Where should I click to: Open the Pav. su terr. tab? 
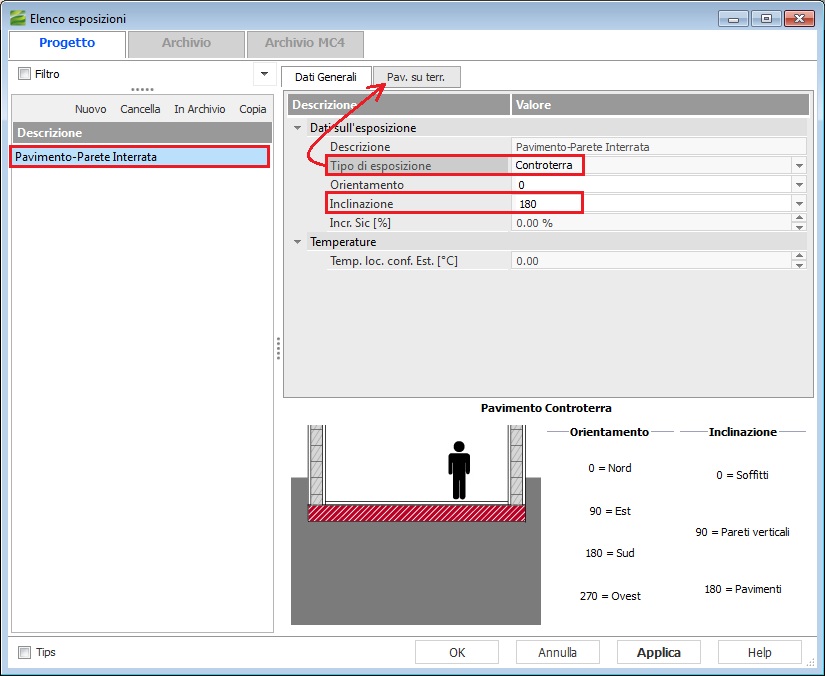[x=416, y=77]
